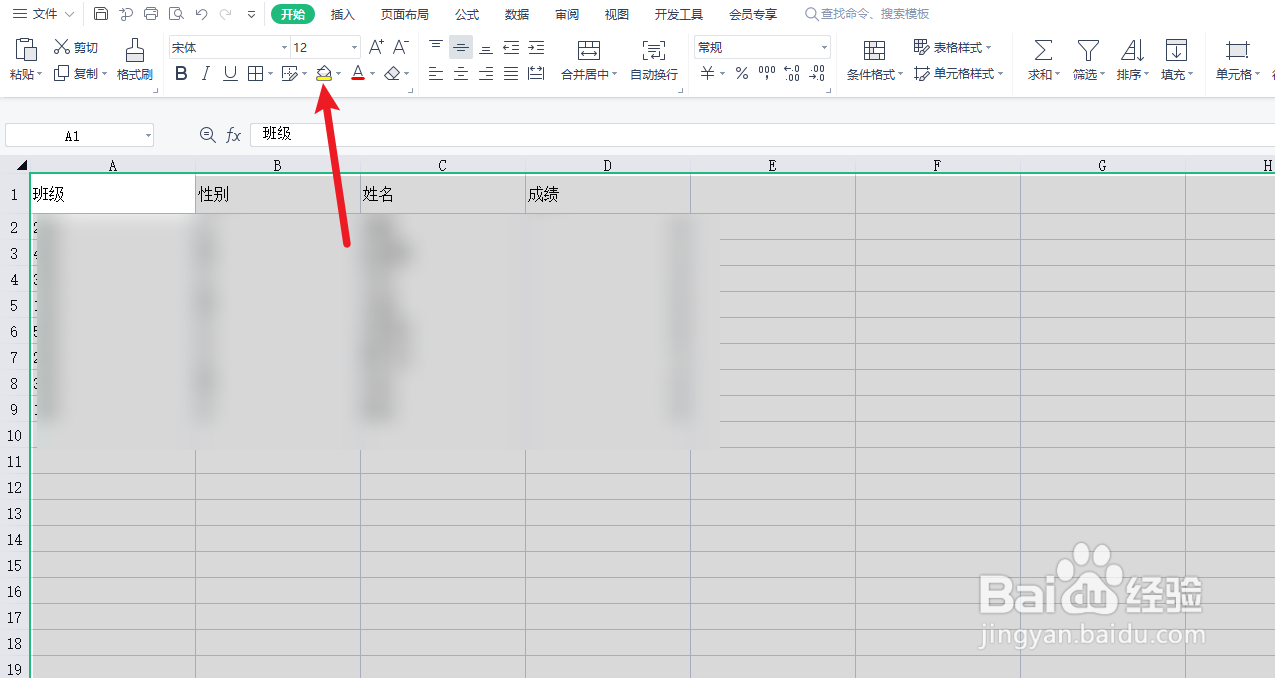Screen dimensions: 1275x678
Task: Apply cell borders icon
Action: coord(255,73)
